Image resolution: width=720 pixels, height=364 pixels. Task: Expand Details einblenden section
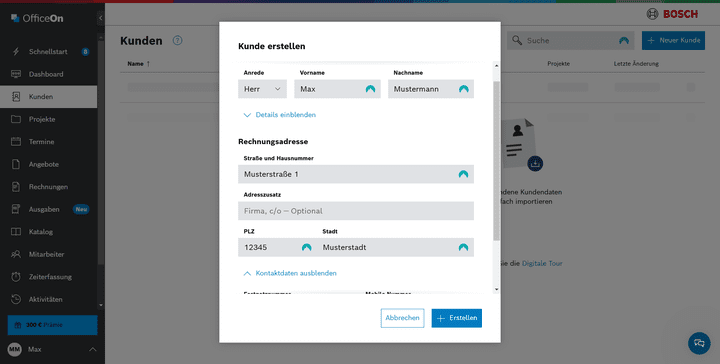click(279, 115)
